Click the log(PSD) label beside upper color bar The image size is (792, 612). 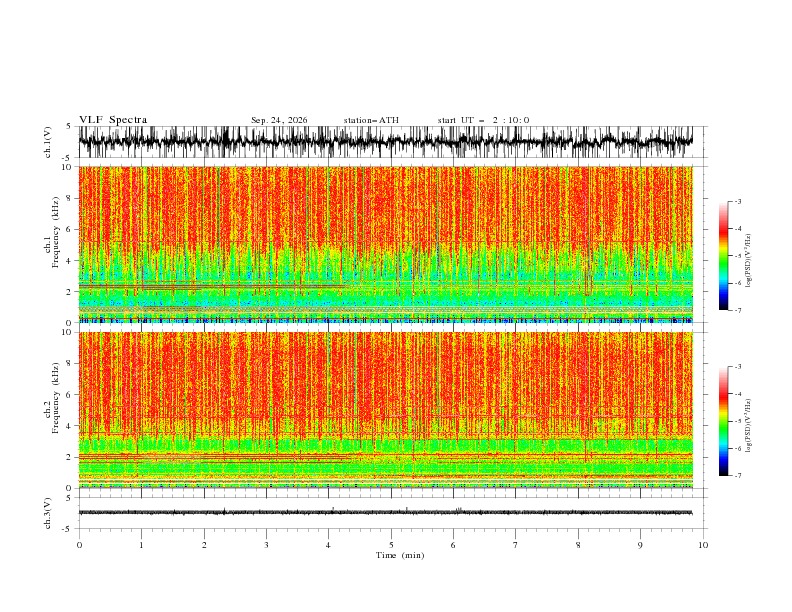[x=749, y=261]
